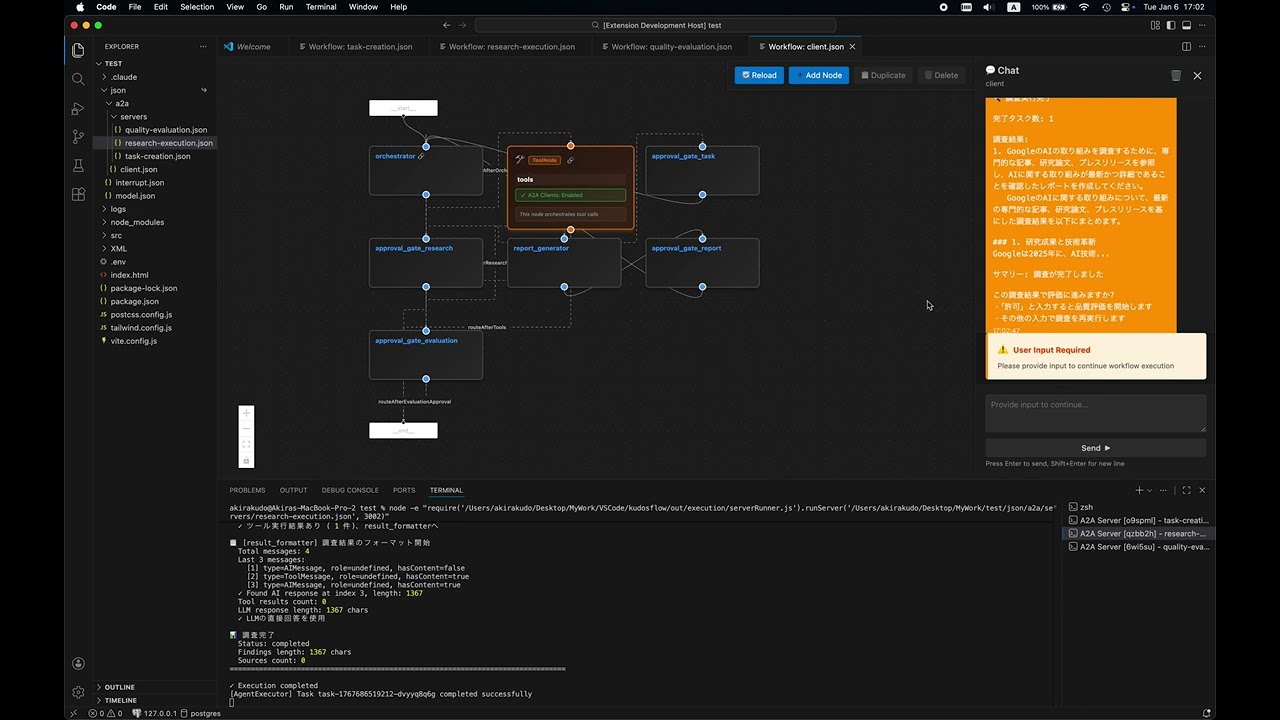Click the Delete node button
The width and height of the screenshot is (1280, 720).
click(x=941, y=75)
